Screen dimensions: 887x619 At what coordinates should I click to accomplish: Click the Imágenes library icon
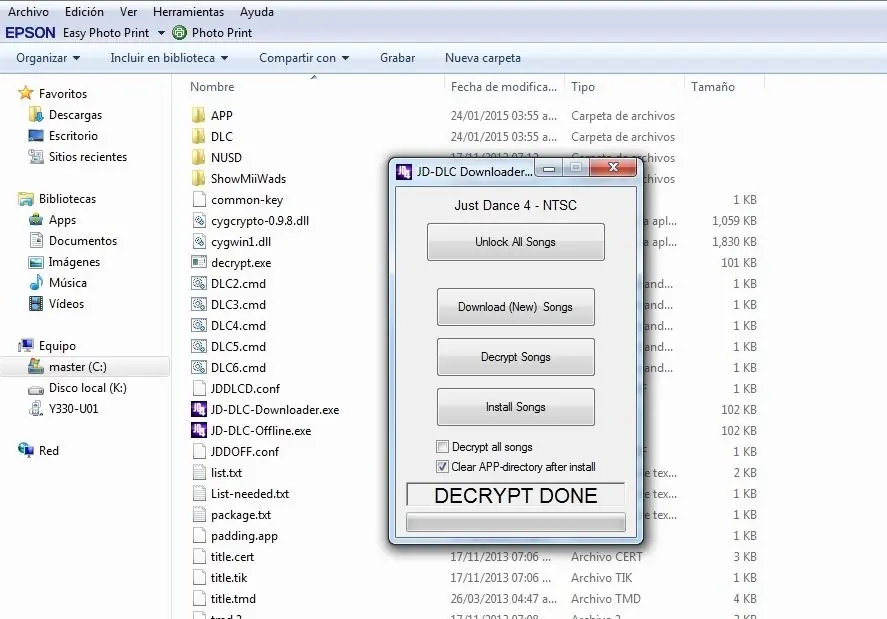[36, 262]
